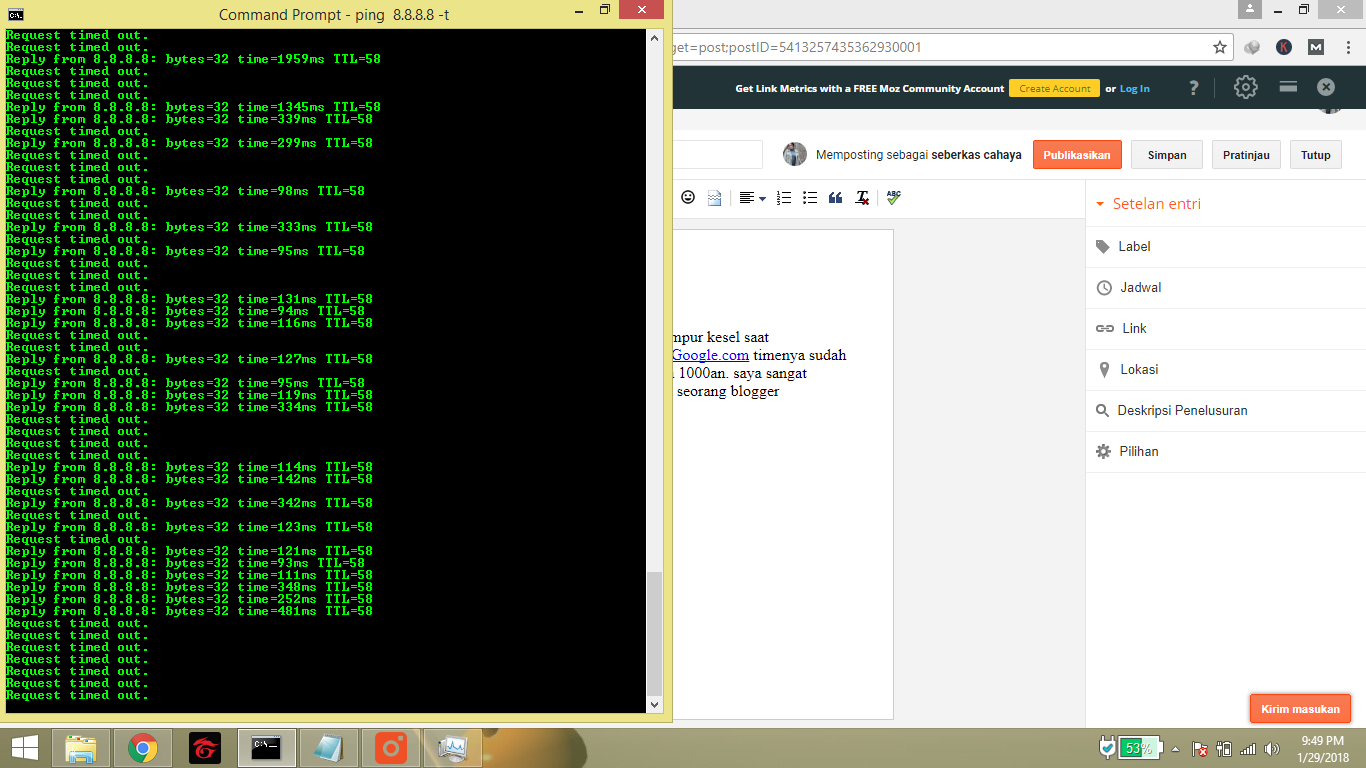Run the ABC spell check
1366x768 pixels.
pyautogui.click(x=891, y=197)
